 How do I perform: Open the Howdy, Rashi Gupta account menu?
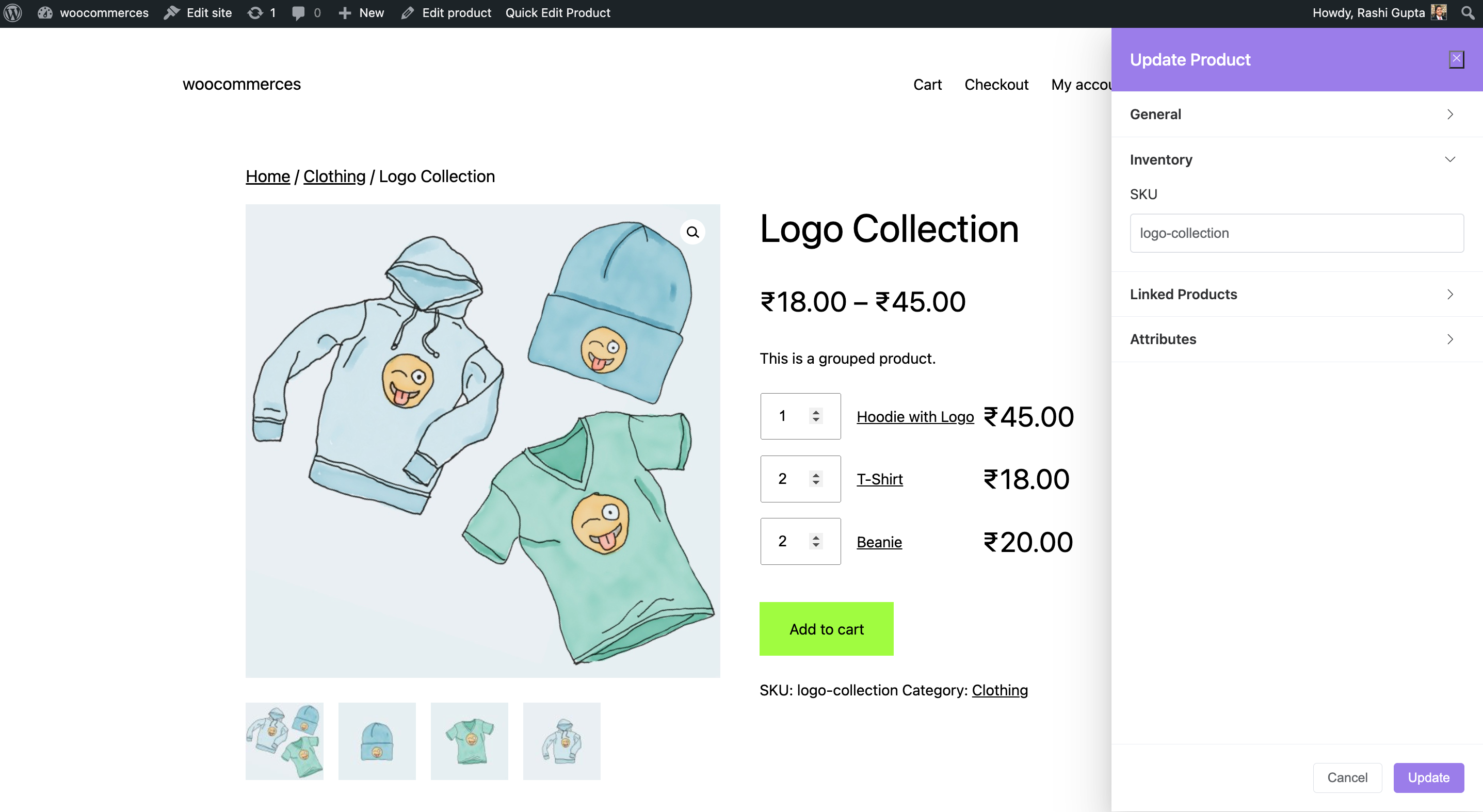[x=1379, y=13]
